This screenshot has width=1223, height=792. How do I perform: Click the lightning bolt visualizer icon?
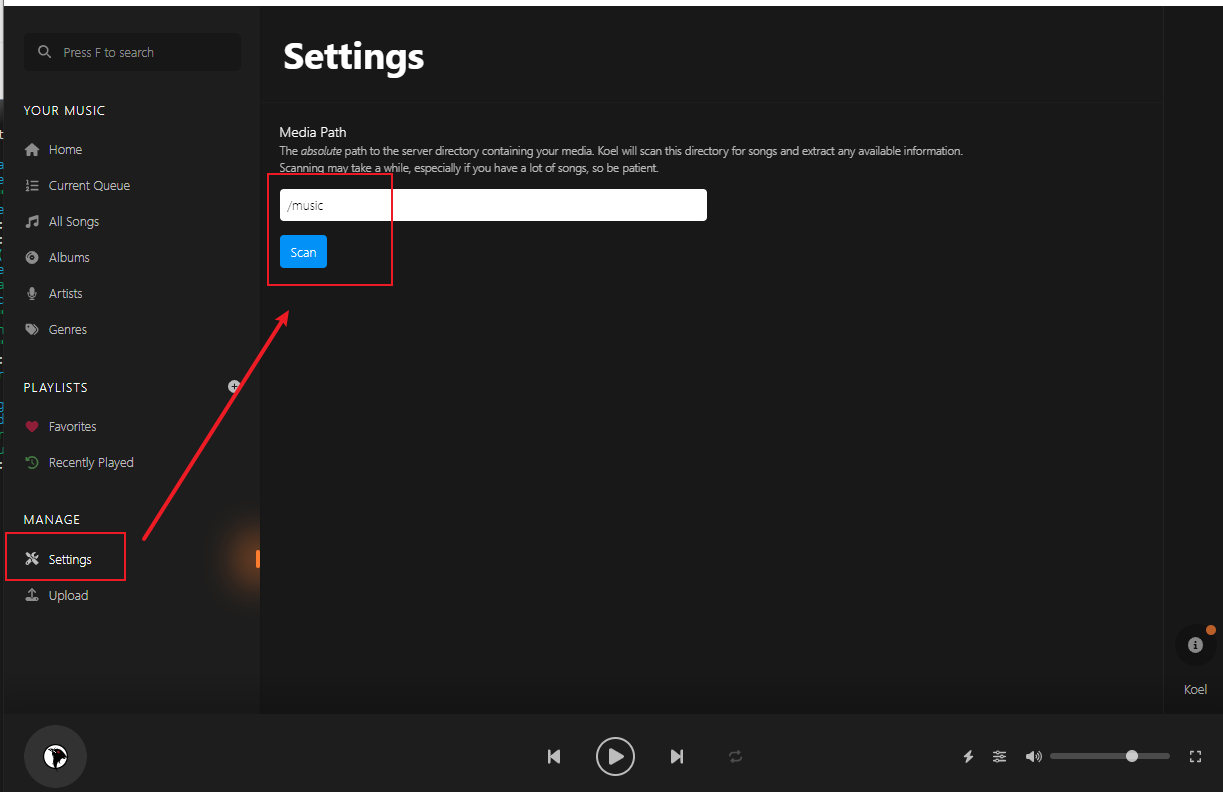point(968,757)
